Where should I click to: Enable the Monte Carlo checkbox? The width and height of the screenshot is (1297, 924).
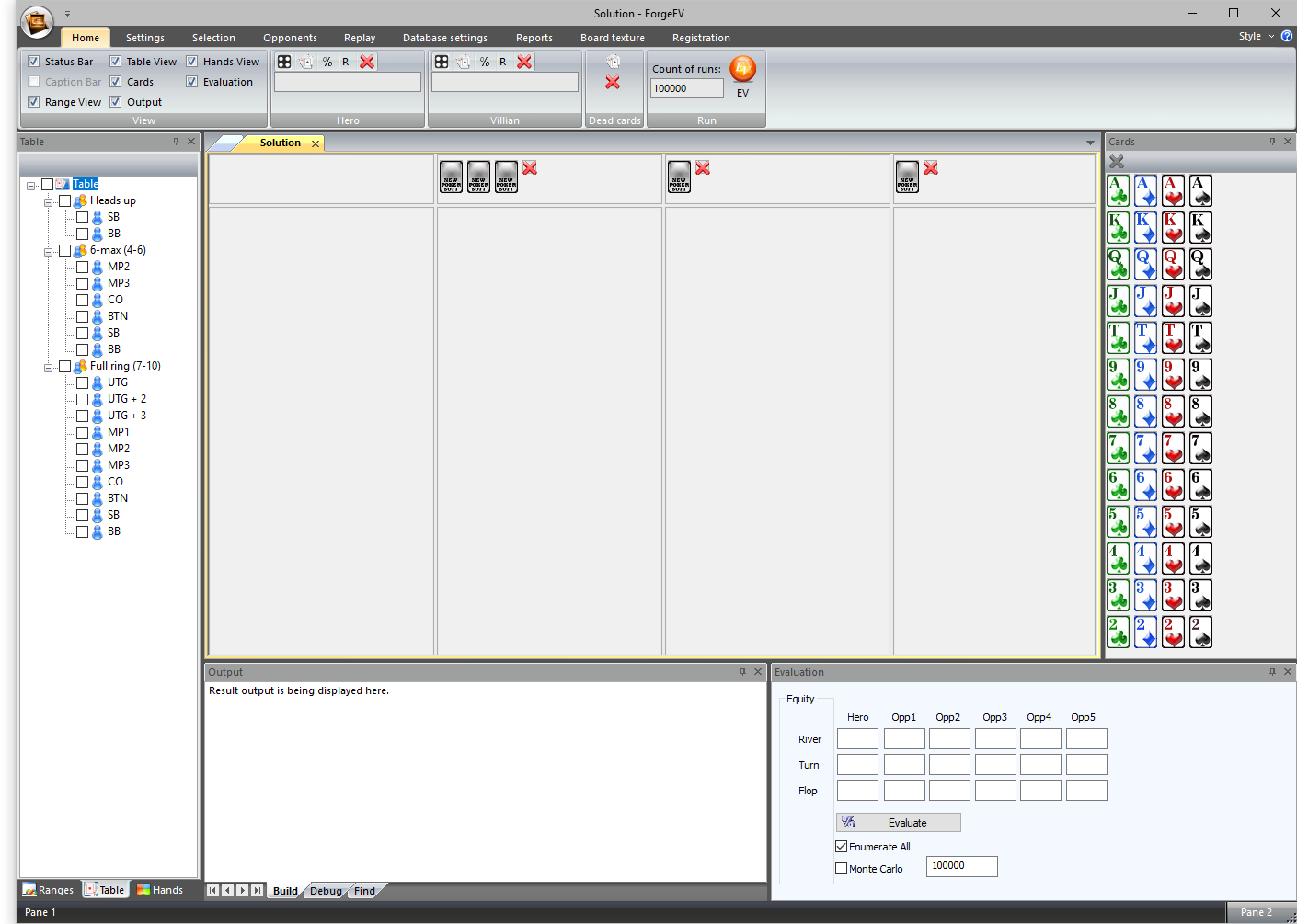[841, 868]
